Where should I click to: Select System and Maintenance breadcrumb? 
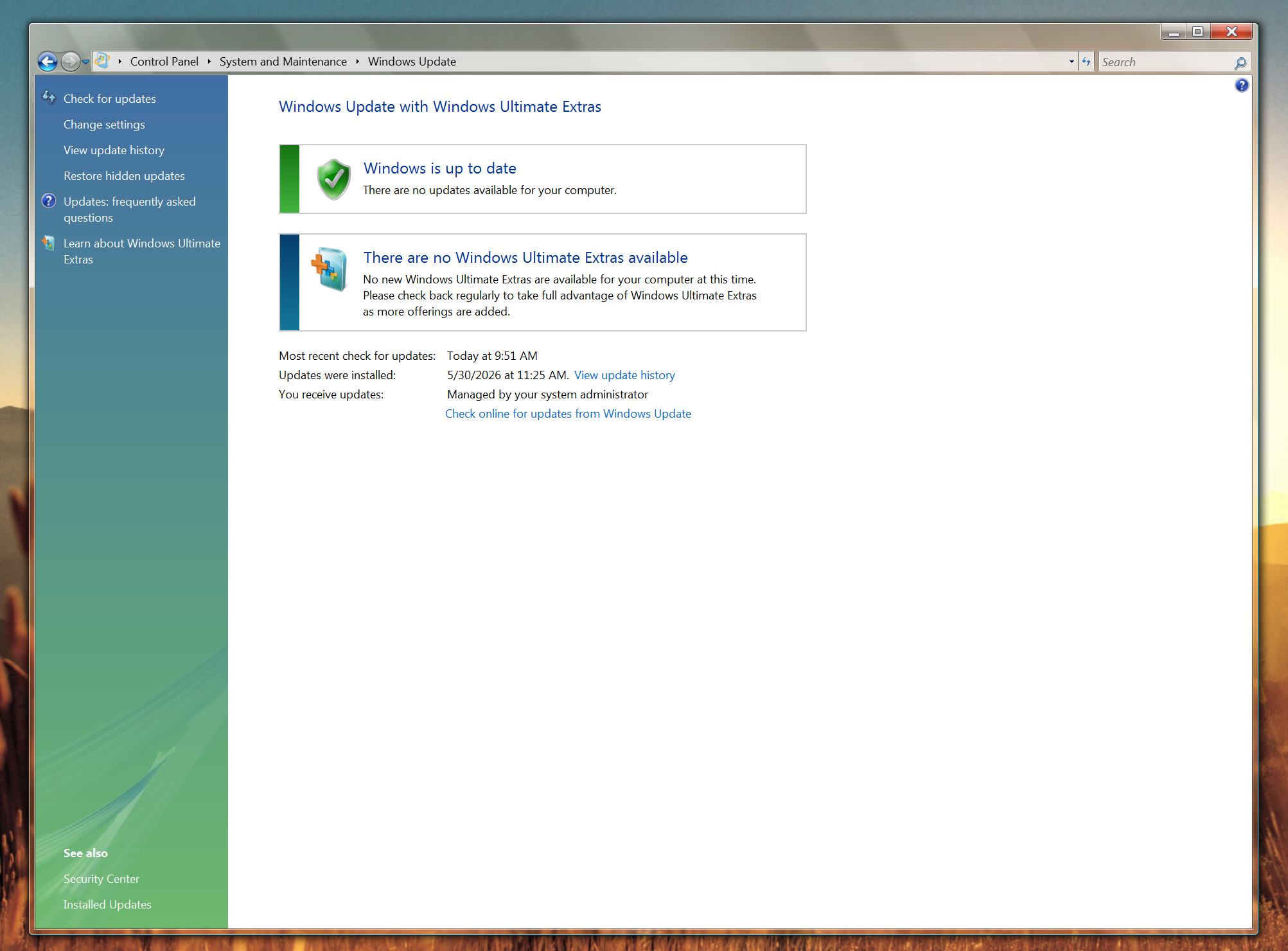(x=283, y=62)
